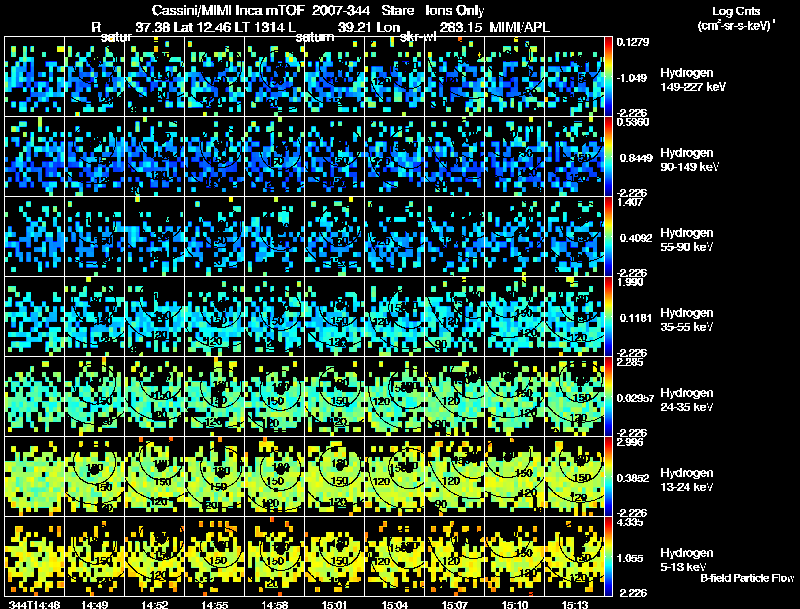Click the color bar of the 90-149 keV row

click(x=608, y=157)
